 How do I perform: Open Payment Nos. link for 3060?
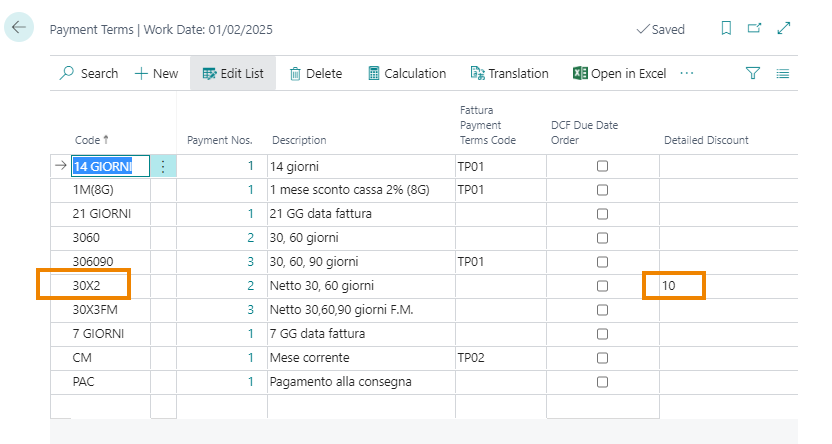pyautogui.click(x=250, y=238)
